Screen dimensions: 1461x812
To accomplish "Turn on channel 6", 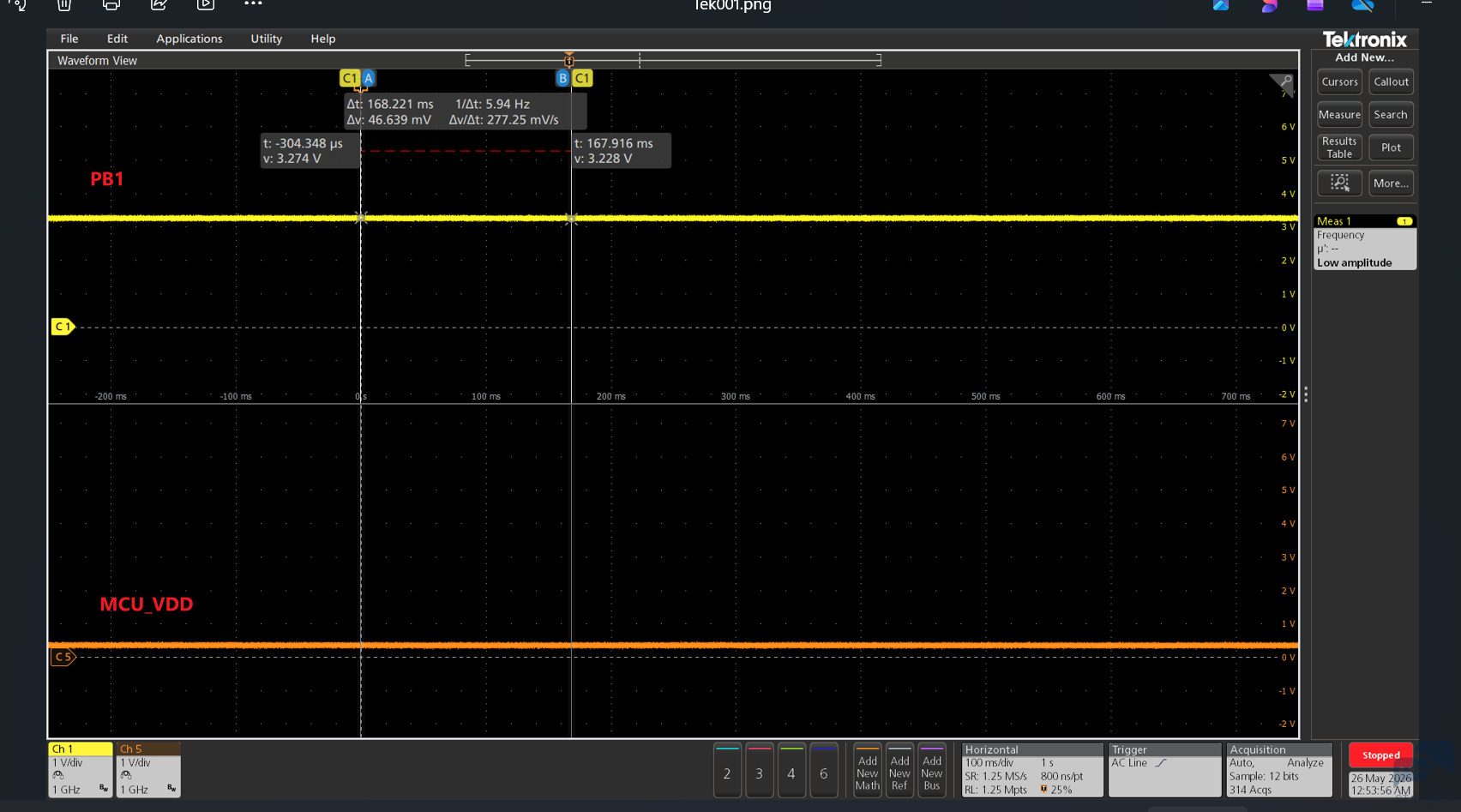I will [824, 771].
